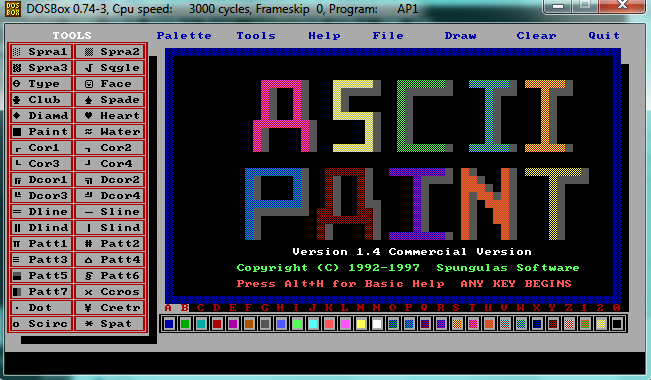Click the ASCII Paint splash canvas
The height and width of the screenshot is (380, 651).
[x=393, y=177]
